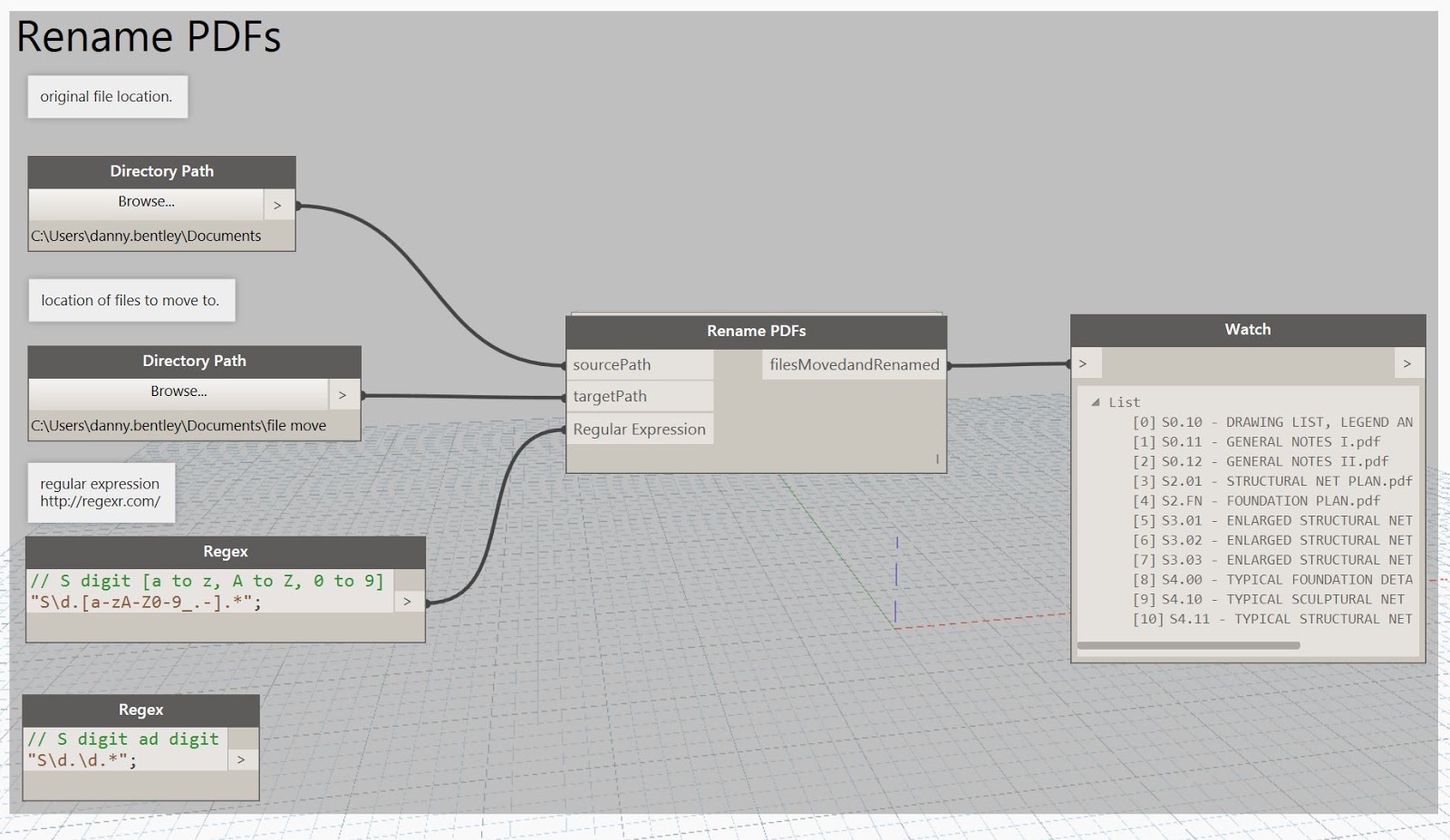Click the output port of the lower Regex node

(x=241, y=759)
